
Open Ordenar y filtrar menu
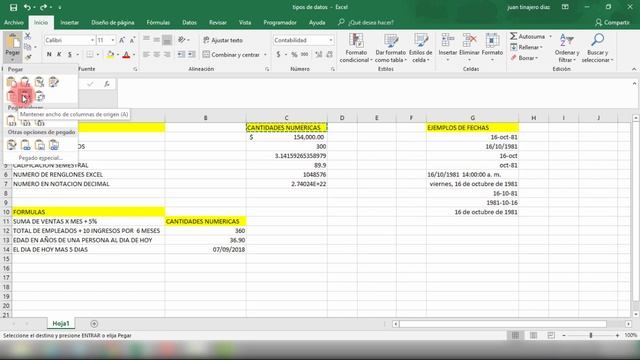567,48
